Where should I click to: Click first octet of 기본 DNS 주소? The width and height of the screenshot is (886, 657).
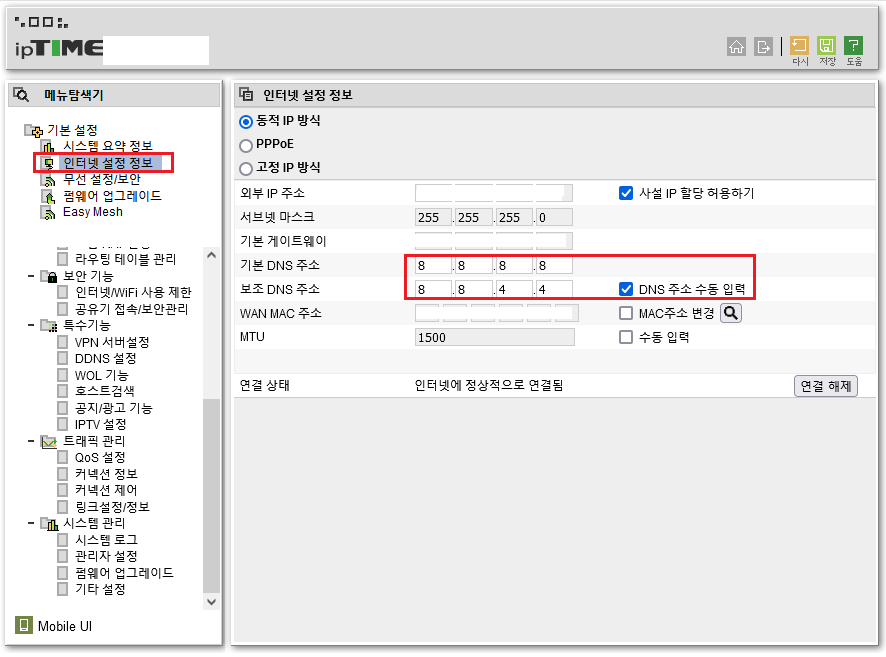click(433, 266)
